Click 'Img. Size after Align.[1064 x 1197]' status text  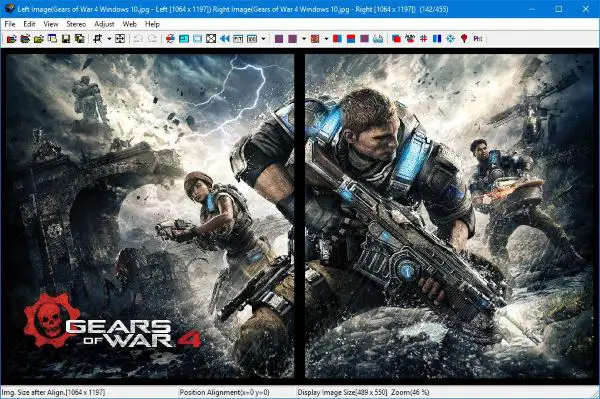click(54, 392)
